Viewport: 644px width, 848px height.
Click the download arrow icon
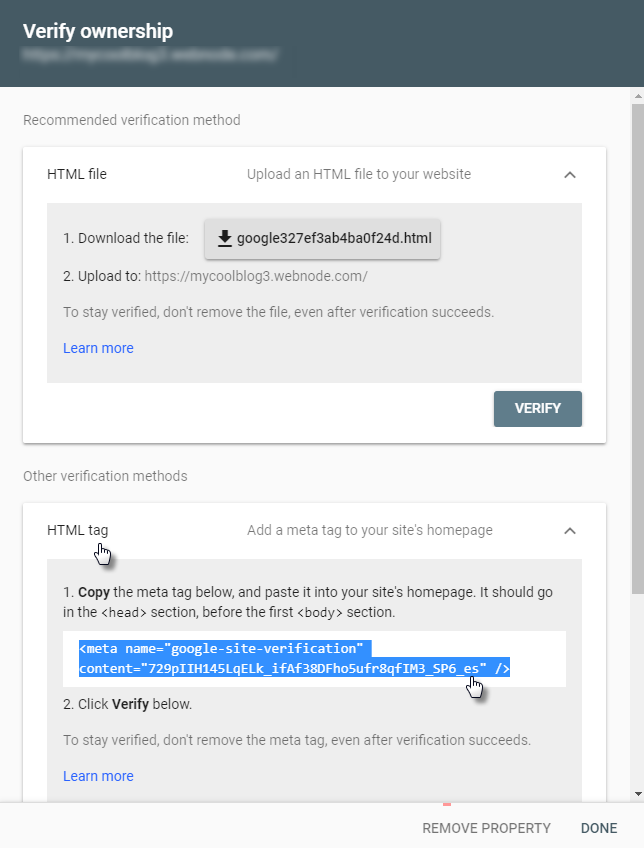[x=225, y=238]
